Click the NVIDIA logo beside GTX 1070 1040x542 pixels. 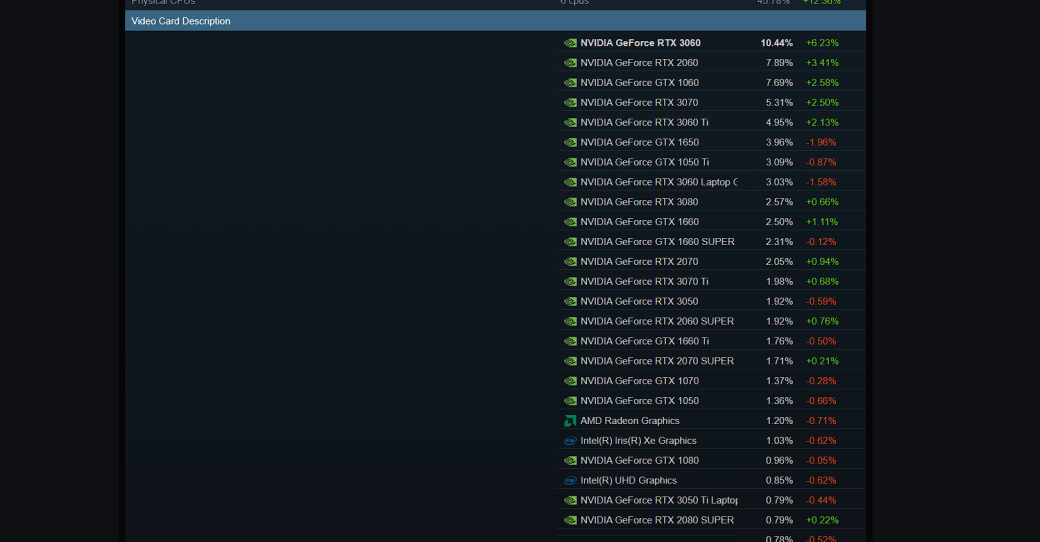tap(570, 381)
